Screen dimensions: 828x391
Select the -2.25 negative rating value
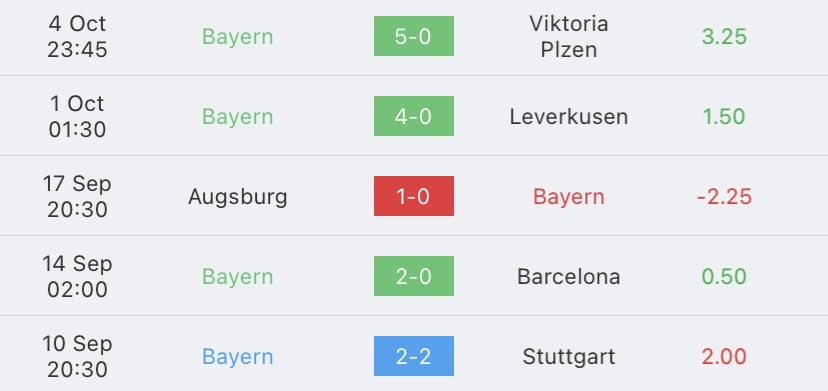pos(724,197)
